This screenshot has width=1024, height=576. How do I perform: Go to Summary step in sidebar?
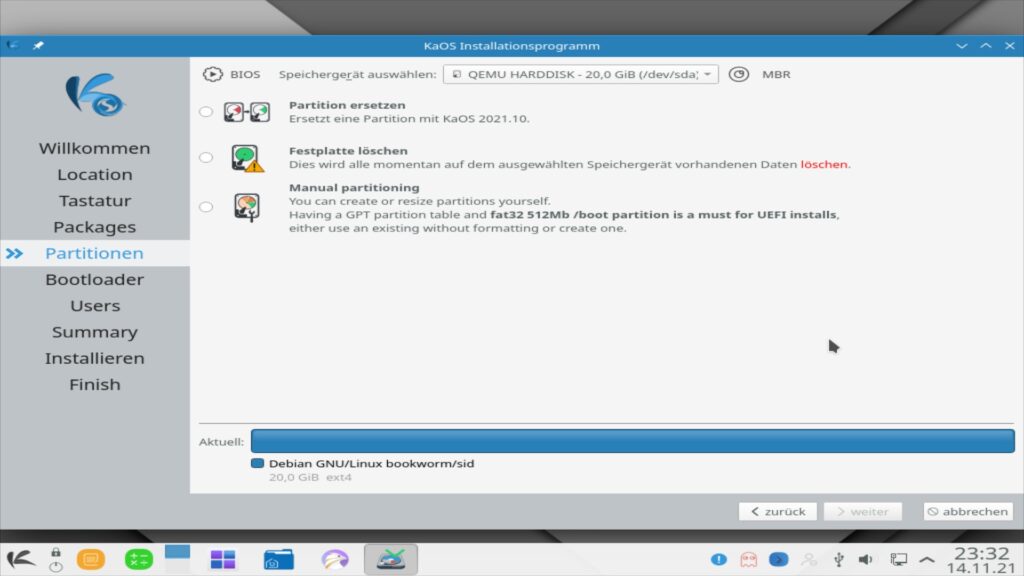(95, 332)
